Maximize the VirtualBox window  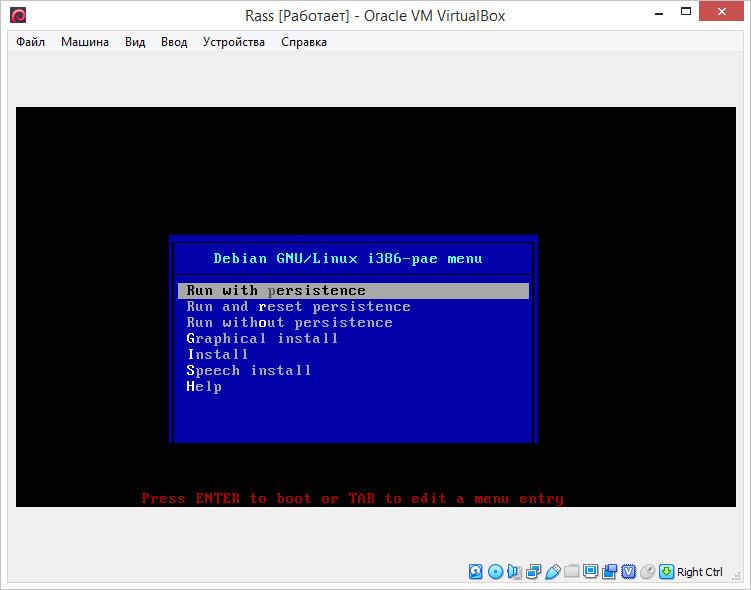686,12
